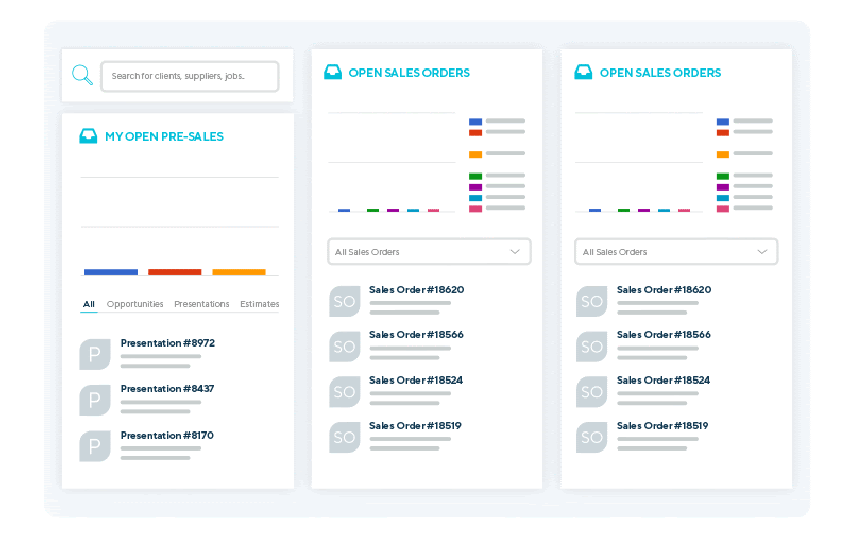Screen dimensions: 850x536
Task: Open the My Open Pre-Sales heading
Action: (164, 137)
